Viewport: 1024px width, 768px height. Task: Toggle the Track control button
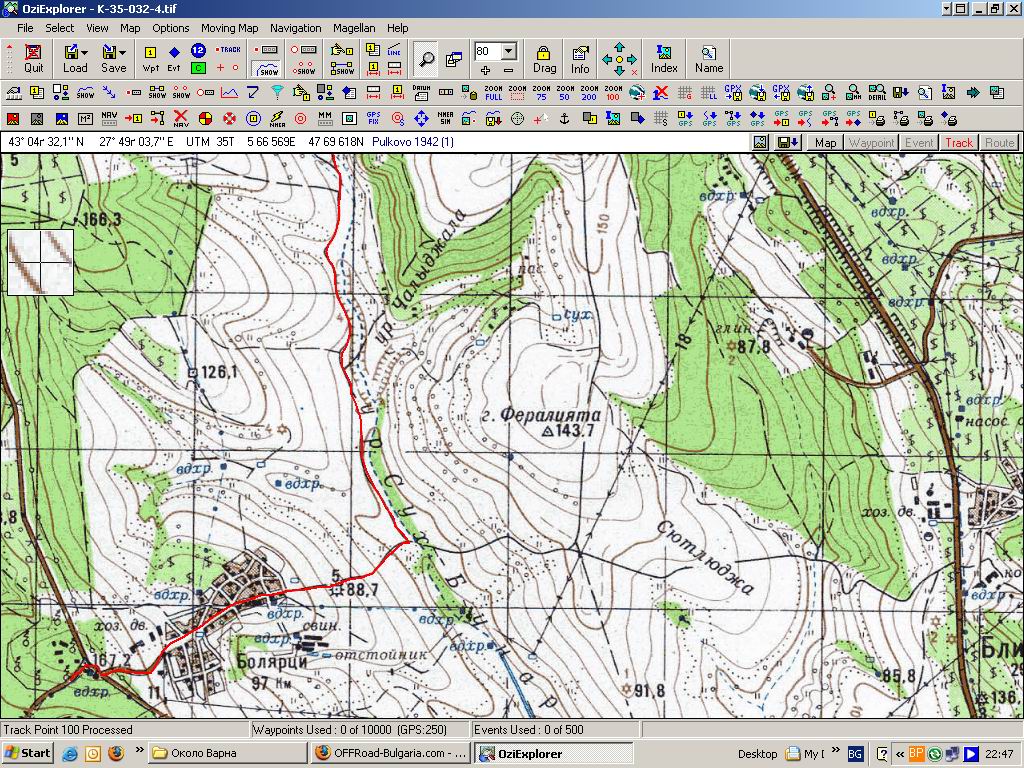point(959,143)
